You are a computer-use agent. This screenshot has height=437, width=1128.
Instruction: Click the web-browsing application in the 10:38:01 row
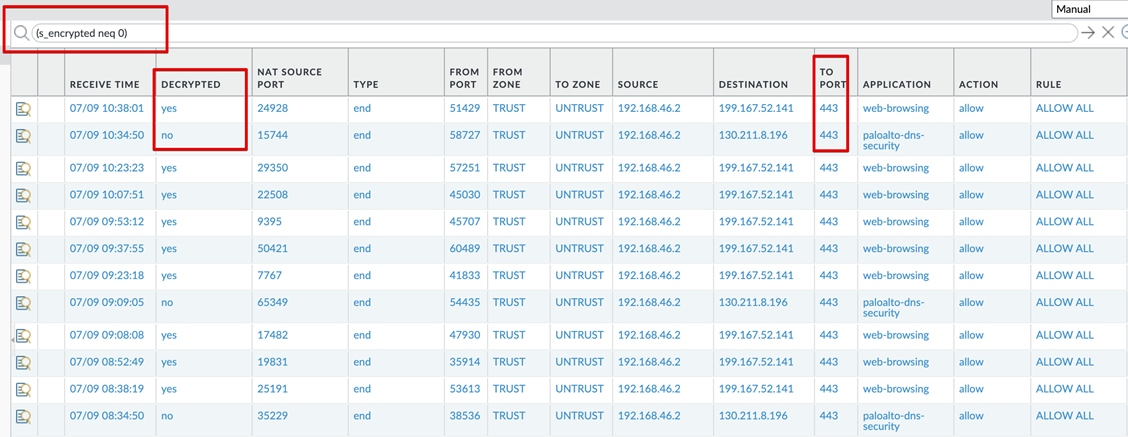pos(895,108)
